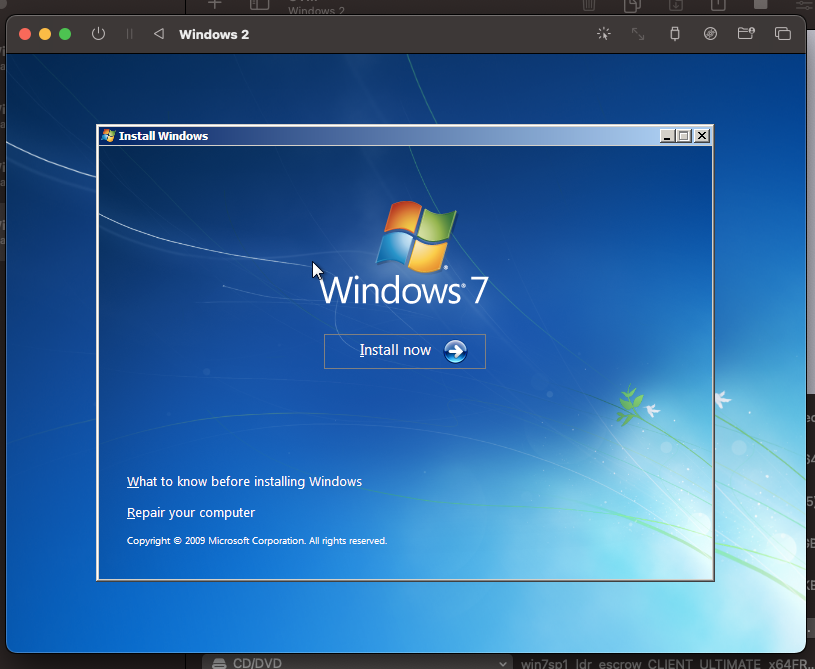Image resolution: width=815 pixels, height=669 pixels.
Task: Toggle the sidebar icon in UTM main window
Action: [x=259, y=4]
